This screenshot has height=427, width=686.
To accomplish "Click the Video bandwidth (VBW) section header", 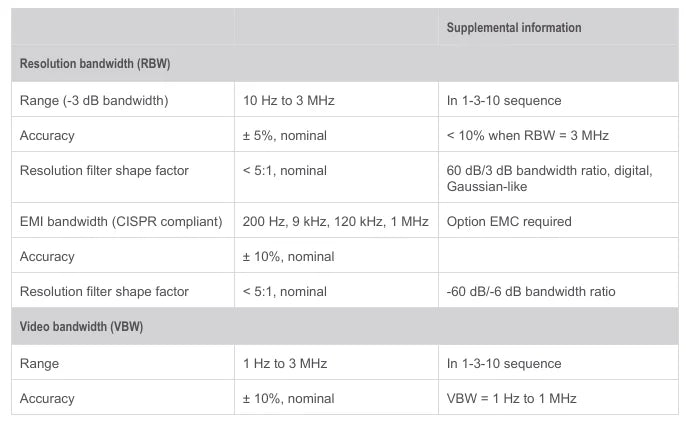I will (x=81, y=326).
